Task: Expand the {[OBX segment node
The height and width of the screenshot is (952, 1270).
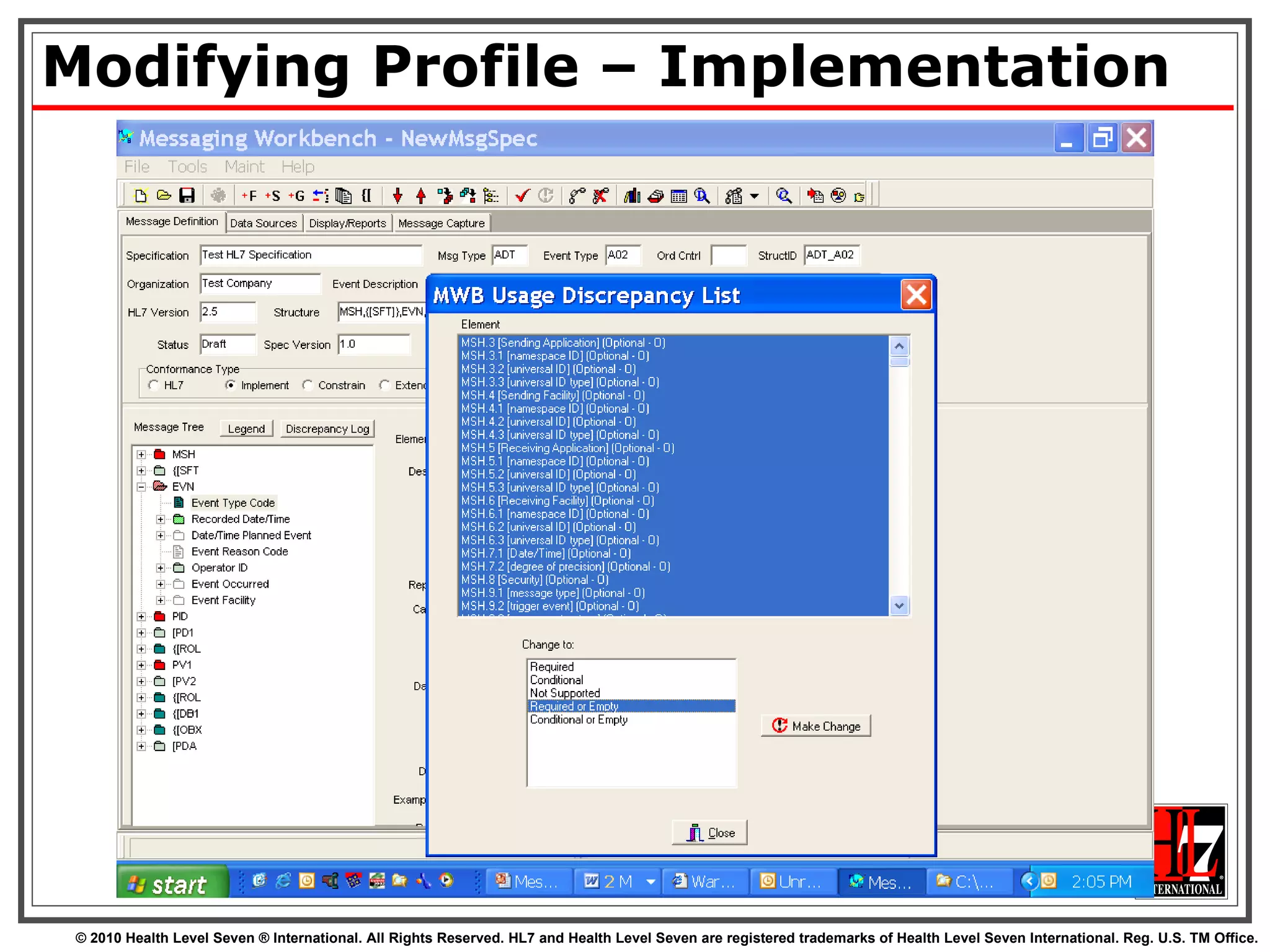Action: 141,729
